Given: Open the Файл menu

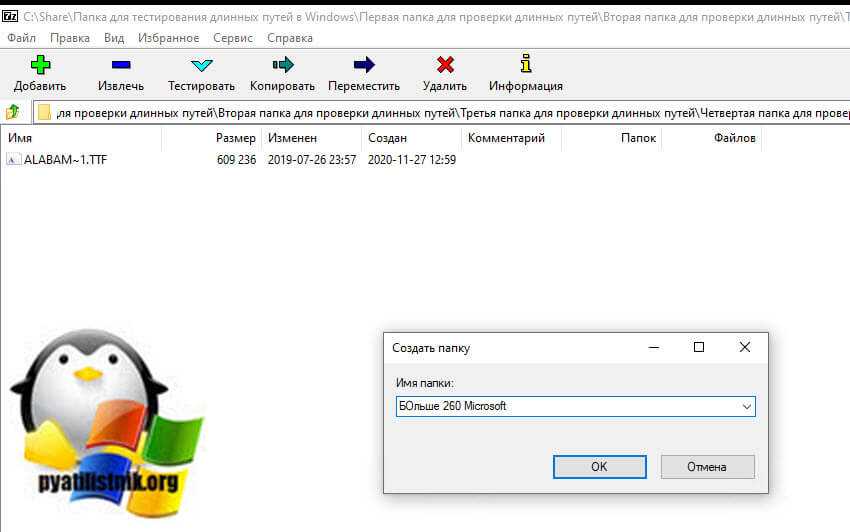Looking at the screenshot, I should click(21, 38).
